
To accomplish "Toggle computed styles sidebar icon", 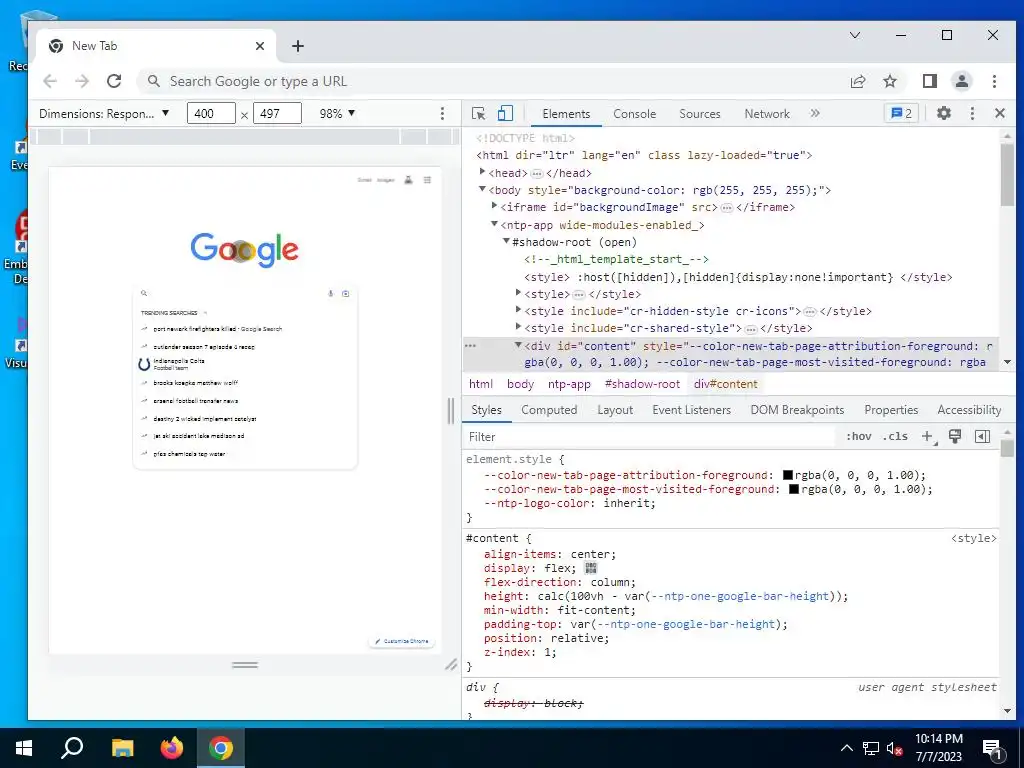I will pos(982,437).
